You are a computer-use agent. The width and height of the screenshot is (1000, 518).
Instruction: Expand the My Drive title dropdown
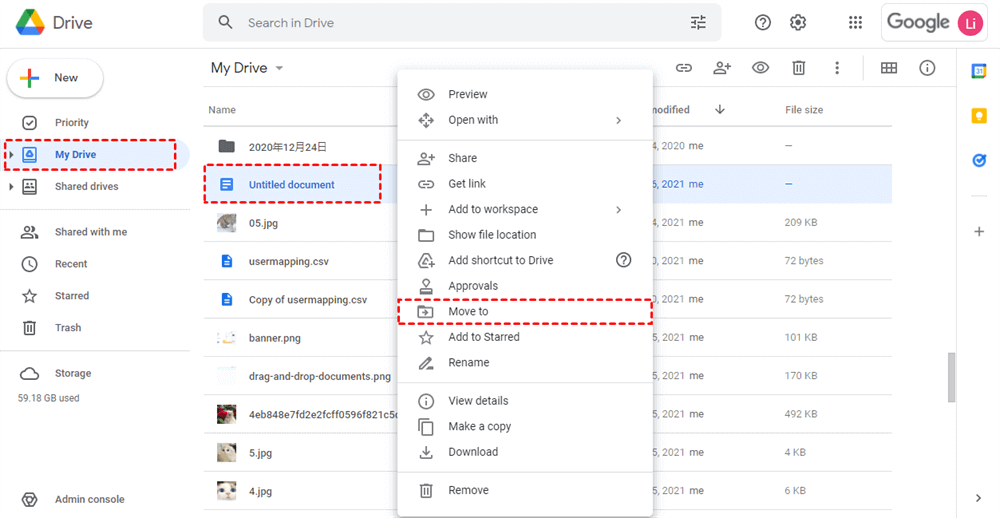click(x=279, y=68)
